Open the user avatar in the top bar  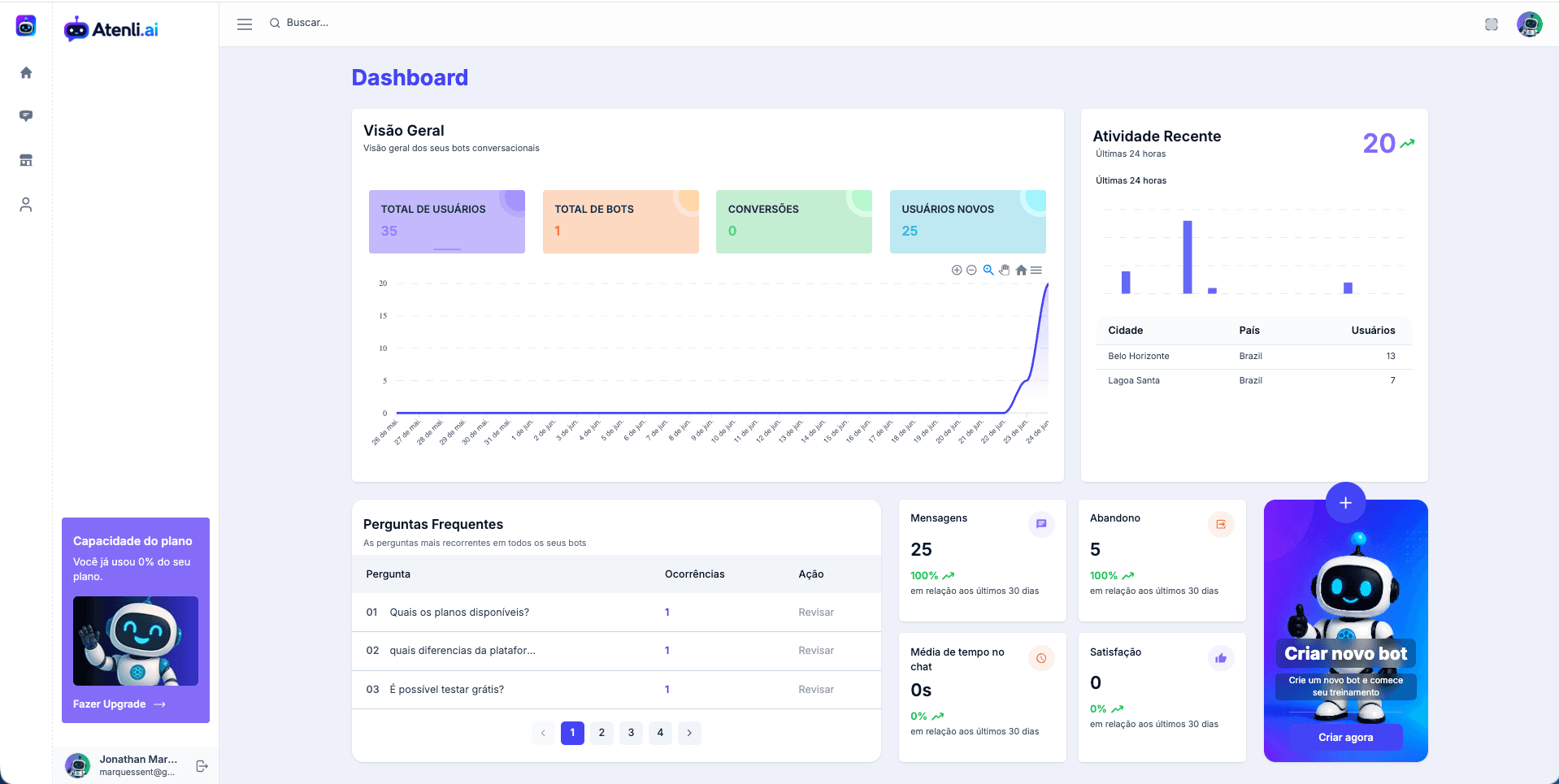click(x=1530, y=24)
